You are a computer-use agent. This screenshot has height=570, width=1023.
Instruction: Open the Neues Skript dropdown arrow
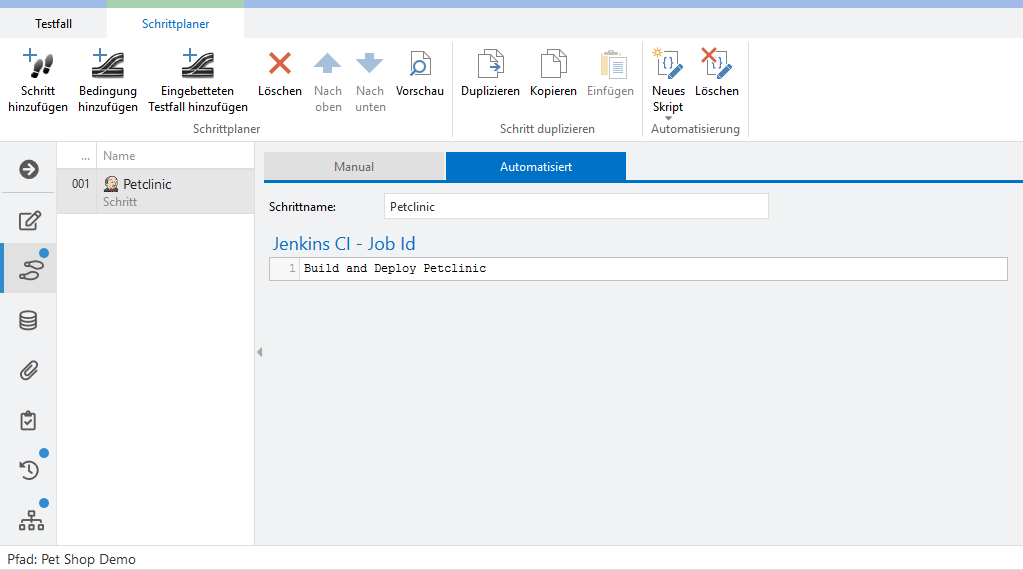(668, 119)
